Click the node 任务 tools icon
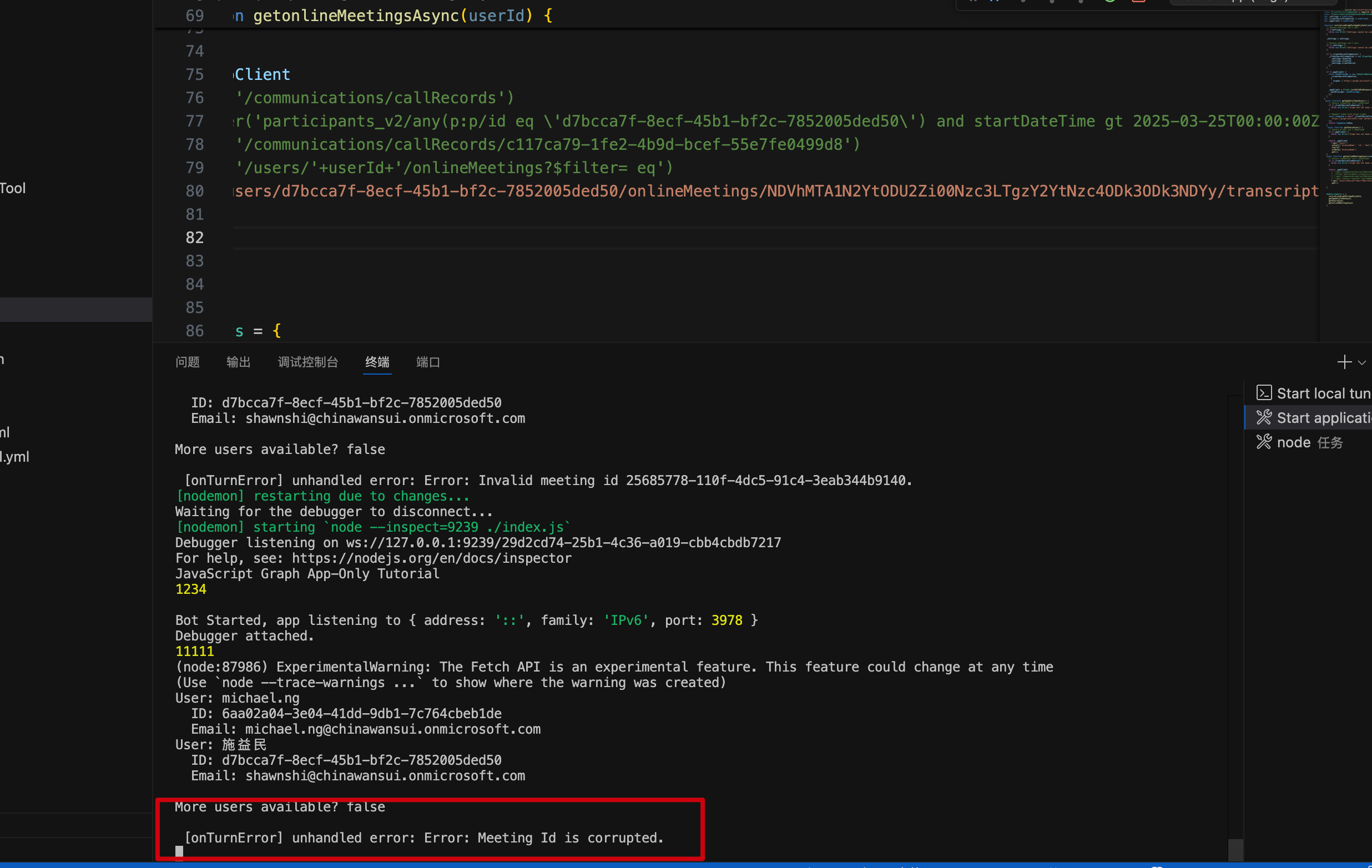The height and width of the screenshot is (868, 1372). click(x=1264, y=442)
